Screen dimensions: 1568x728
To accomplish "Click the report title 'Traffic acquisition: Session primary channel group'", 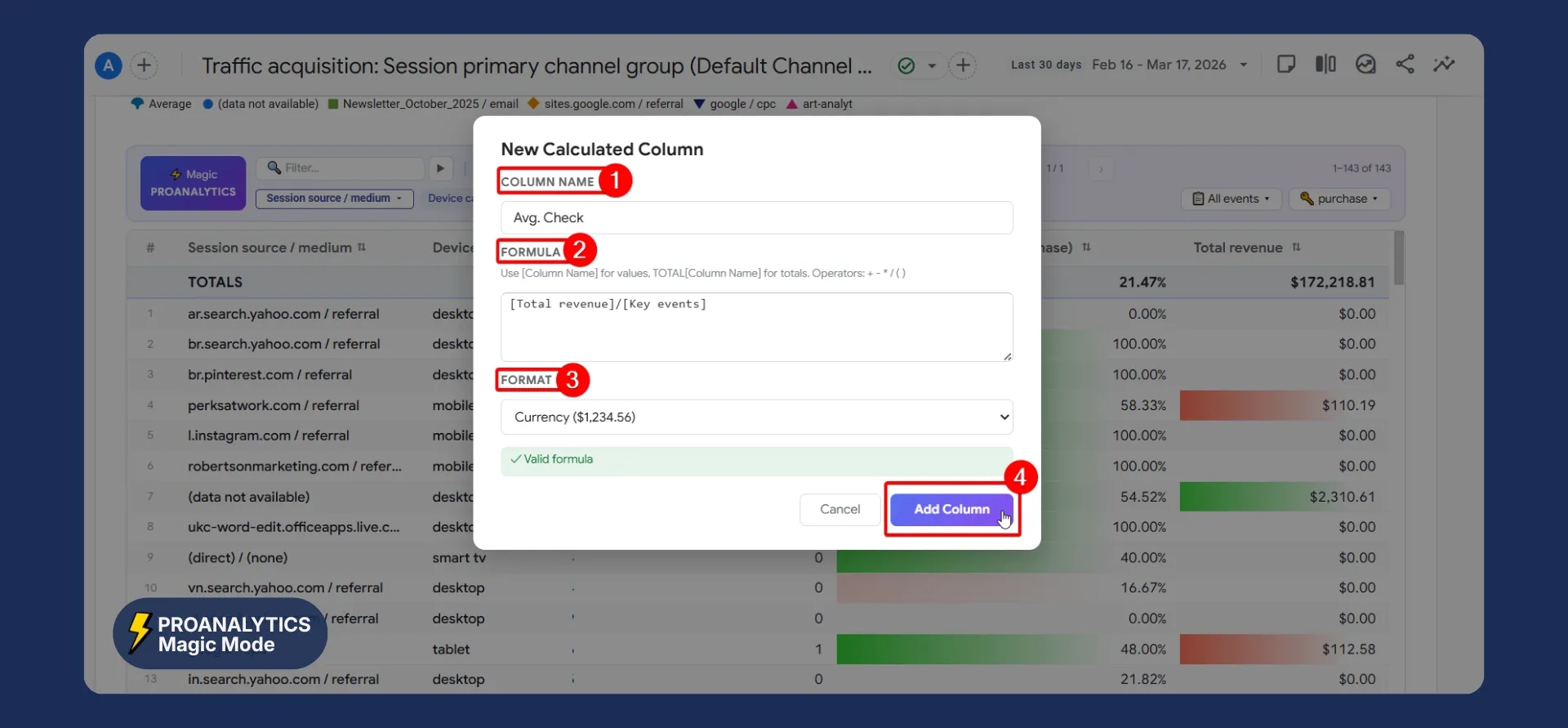I will point(537,66).
